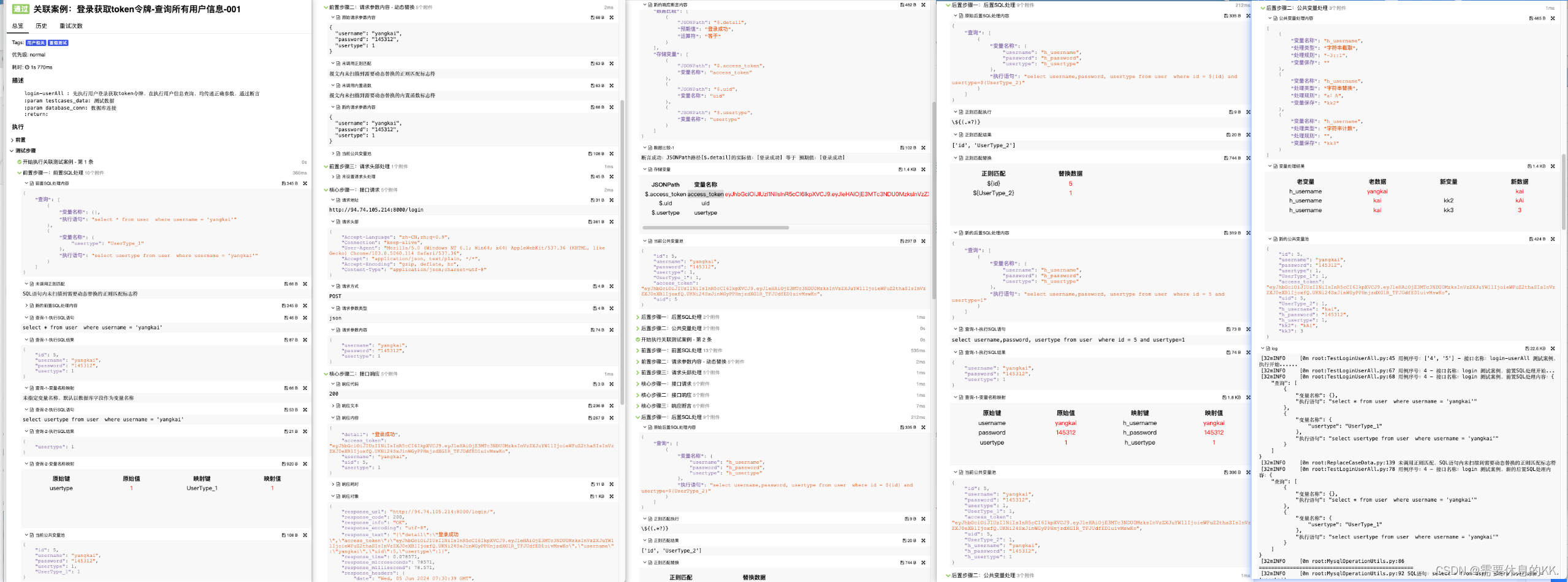Open fullscreen for 变量处理结果 1.4 KB attachment

coord(1553,166)
